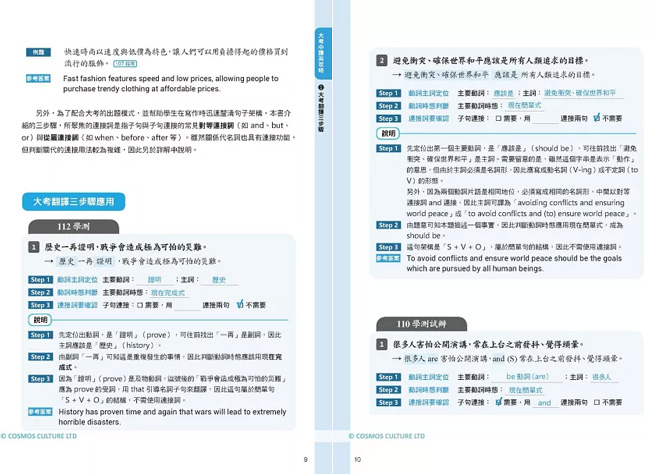This screenshot has width=650, height=474.
Task: Check 不需要 box under 很多人害怕公開演講 question
Action: (x=597, y=402)
